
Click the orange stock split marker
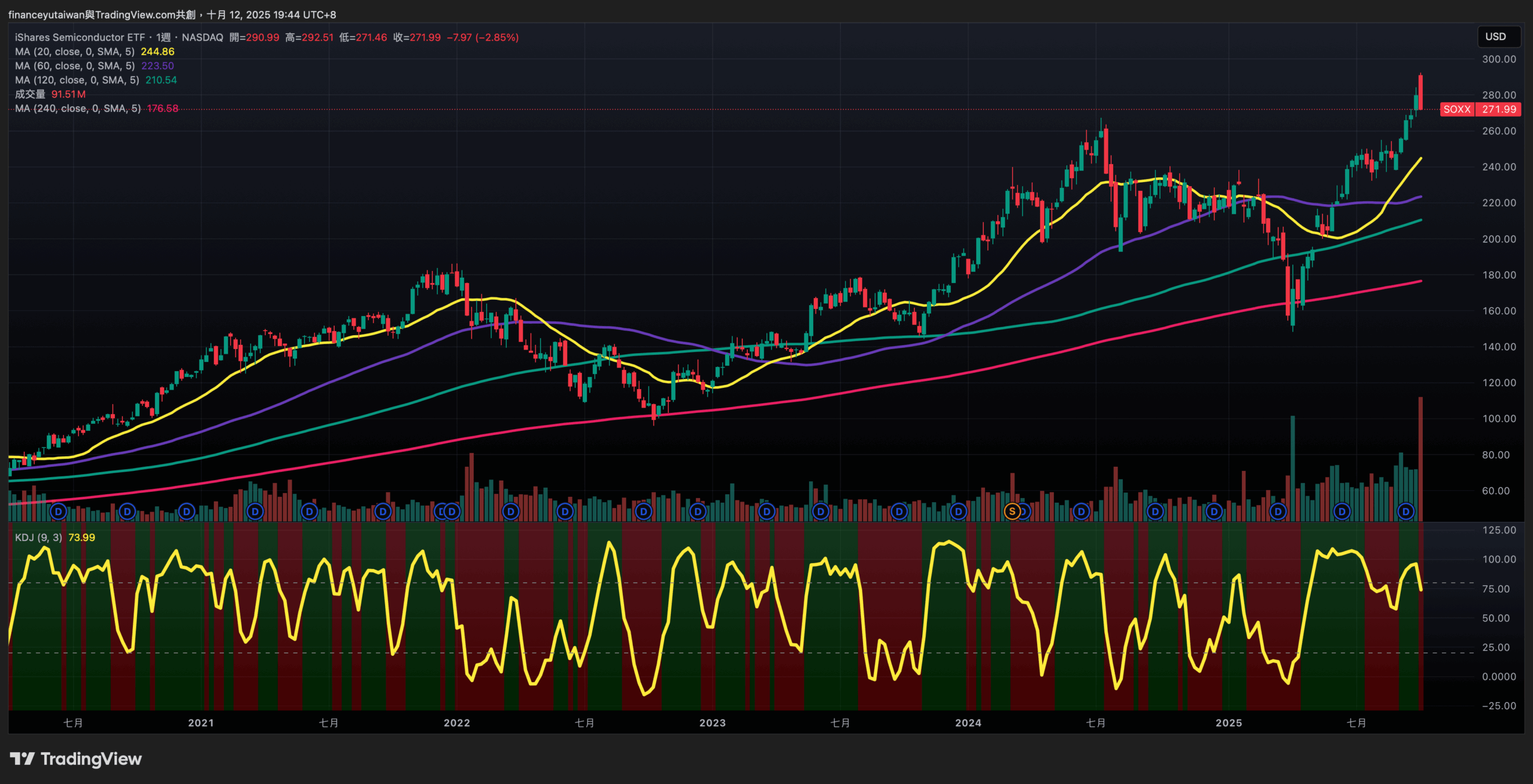point(1012,512)
